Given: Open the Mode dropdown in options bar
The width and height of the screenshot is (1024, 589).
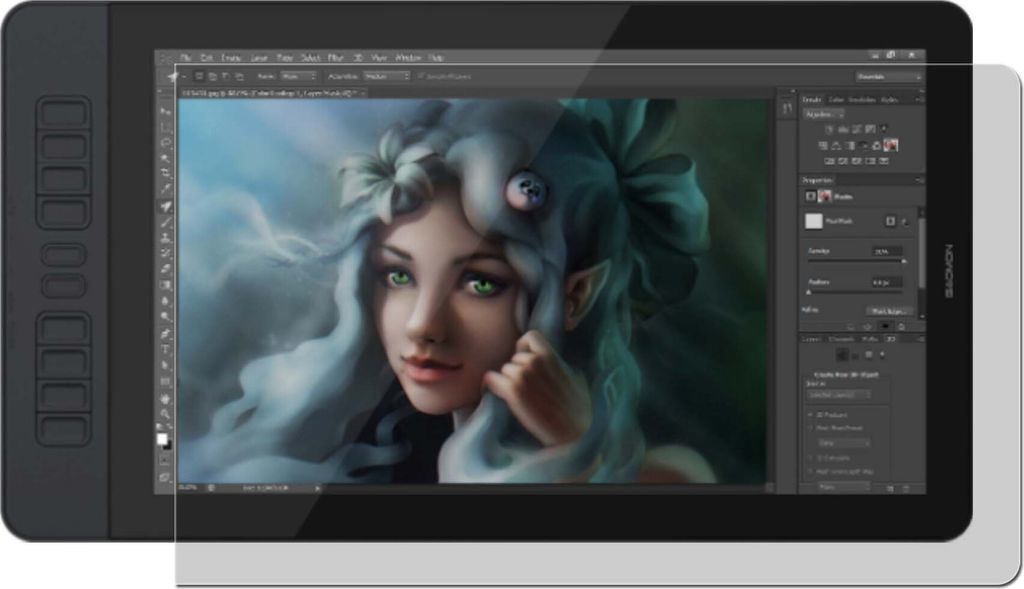Looking at the screenshot, I should (298, 76).
